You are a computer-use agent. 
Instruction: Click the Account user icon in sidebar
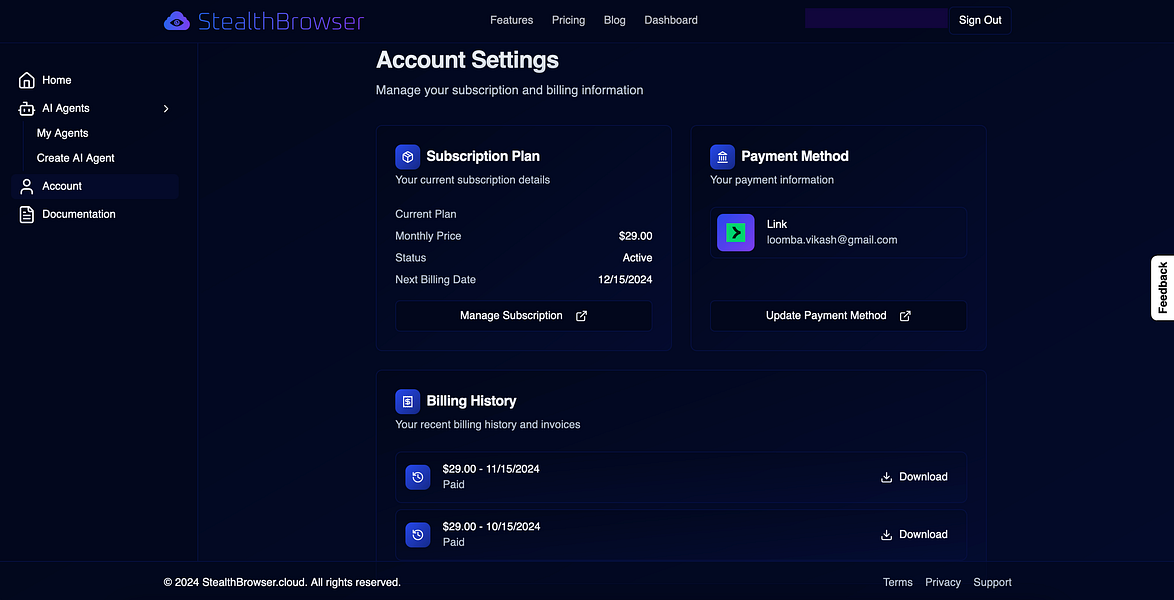click(27, 186)
